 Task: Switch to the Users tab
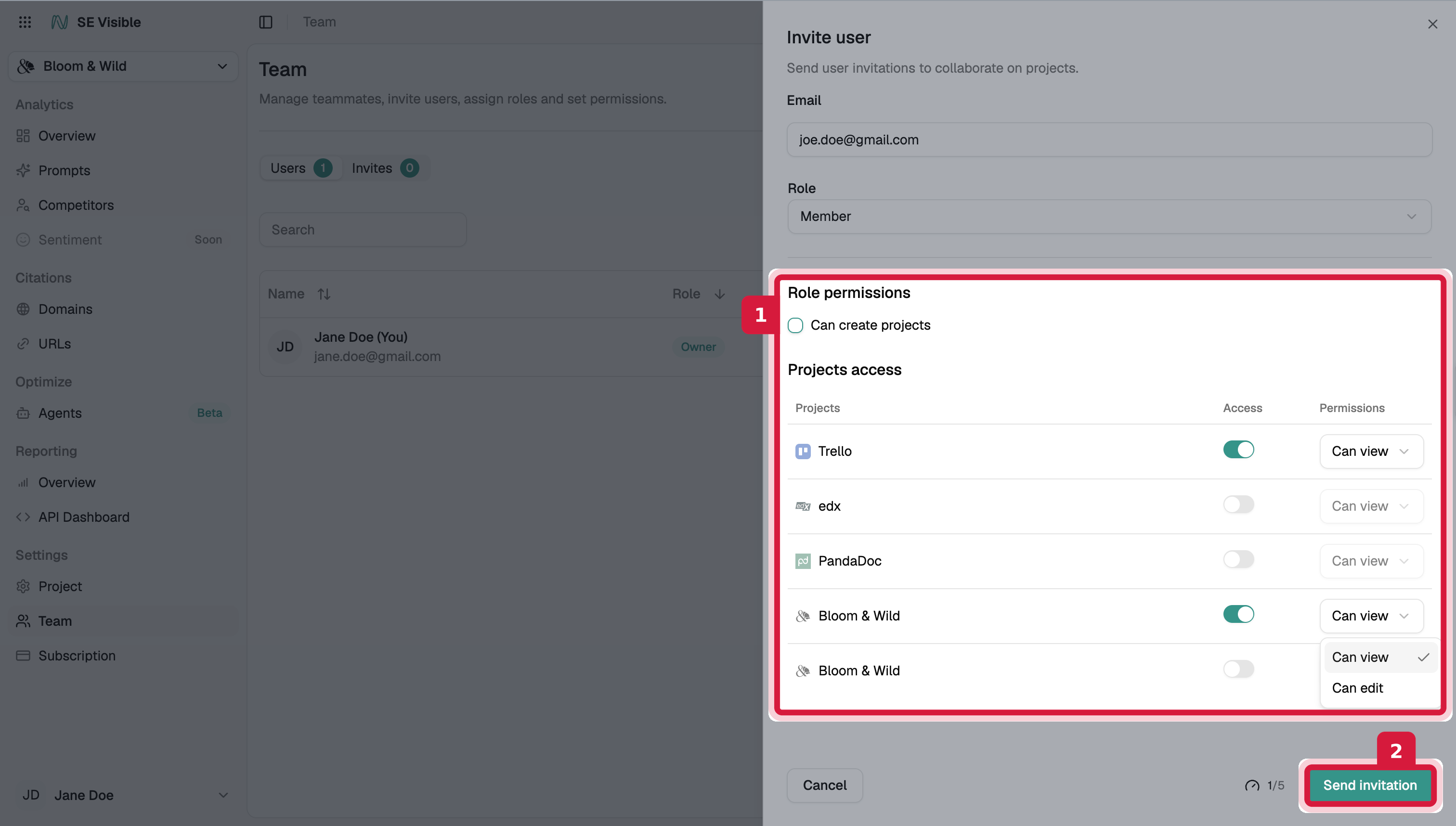pyautogui.click(x=301, y=168)
